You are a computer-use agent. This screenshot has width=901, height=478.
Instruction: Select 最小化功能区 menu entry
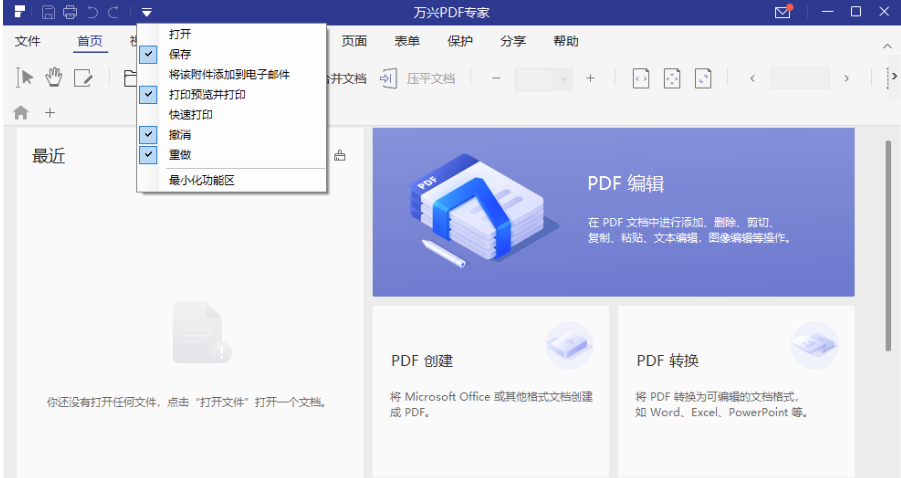click(x=201, y=180)
